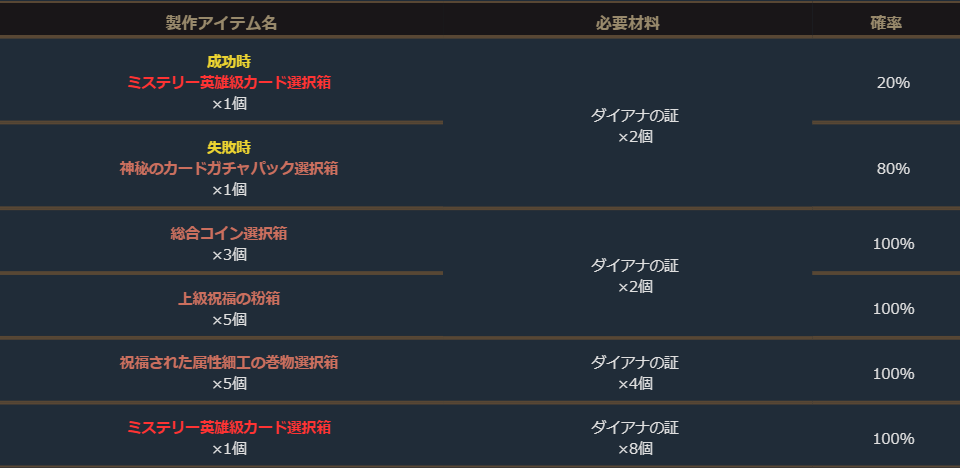Click the ×3個 quantity under 総合コイン選択箱
This screenshot has width=960, height=468.
point(229,254)
